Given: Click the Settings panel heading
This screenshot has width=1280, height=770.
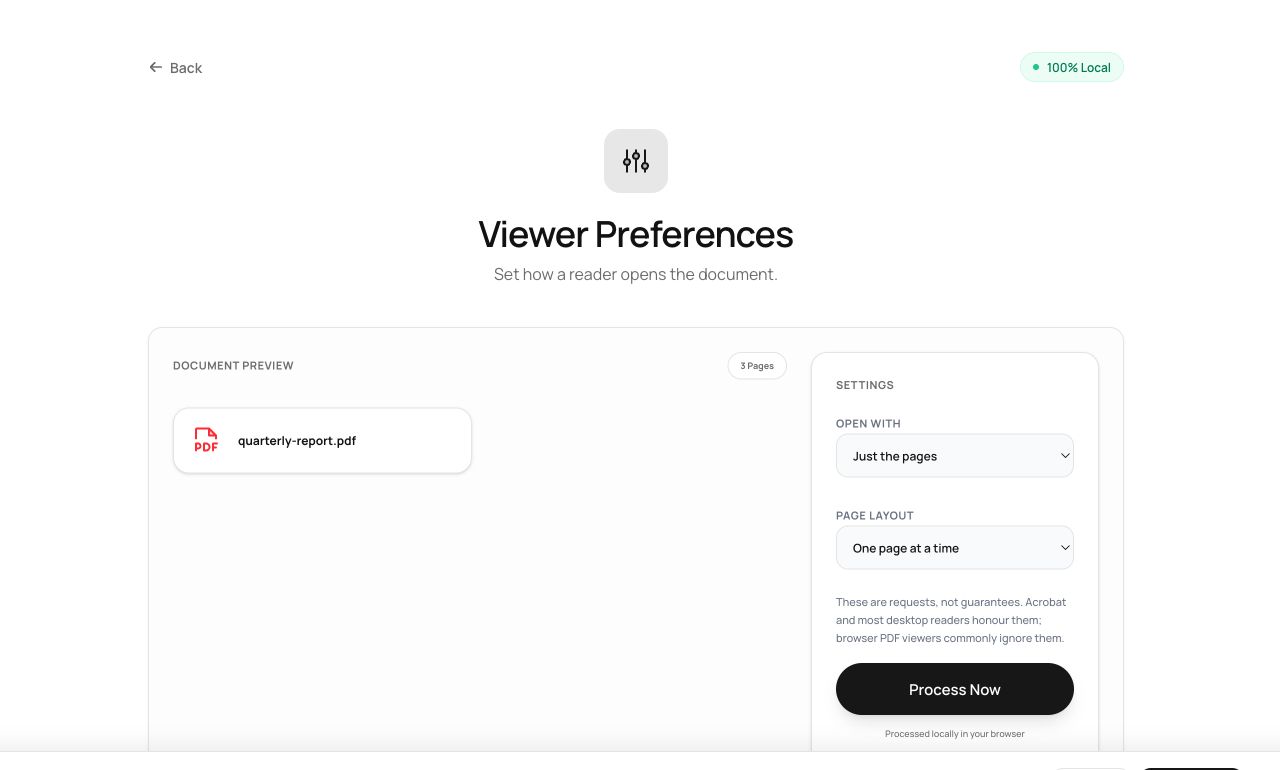Looking at the screenshot, I should (x=865, y=385).
